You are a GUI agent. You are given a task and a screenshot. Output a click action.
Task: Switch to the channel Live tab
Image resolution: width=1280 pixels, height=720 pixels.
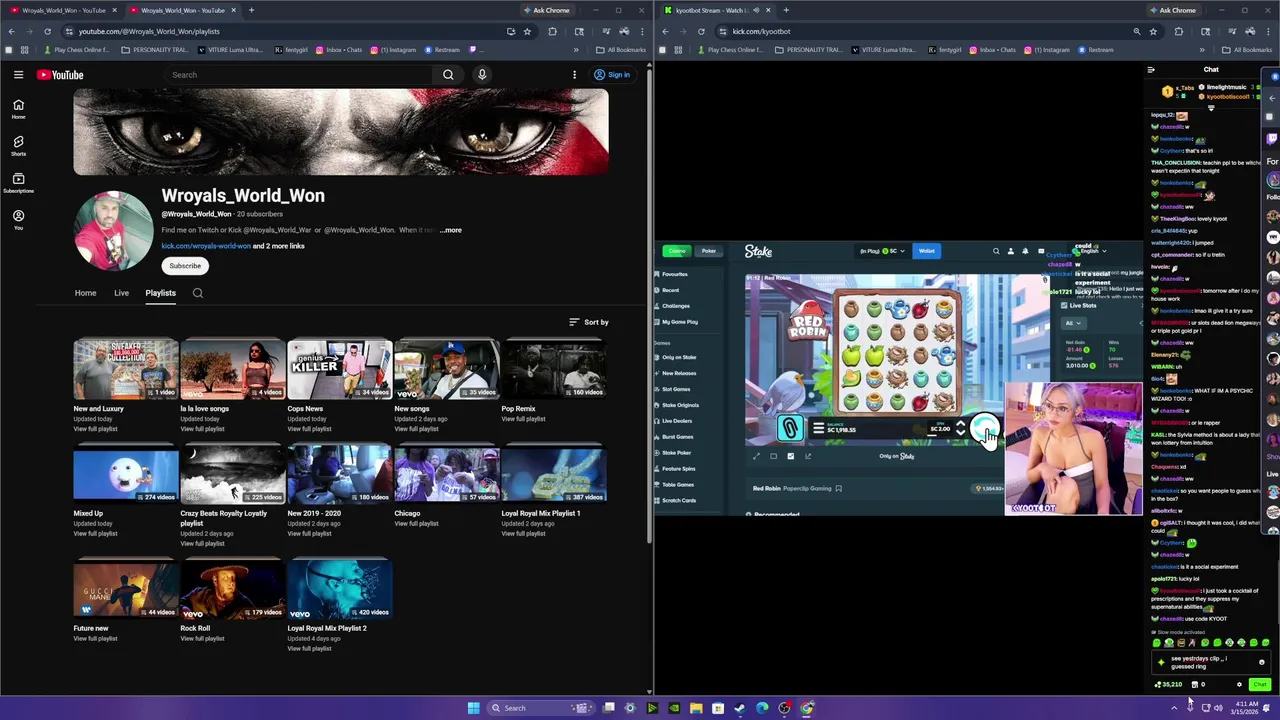pos(121,293)
